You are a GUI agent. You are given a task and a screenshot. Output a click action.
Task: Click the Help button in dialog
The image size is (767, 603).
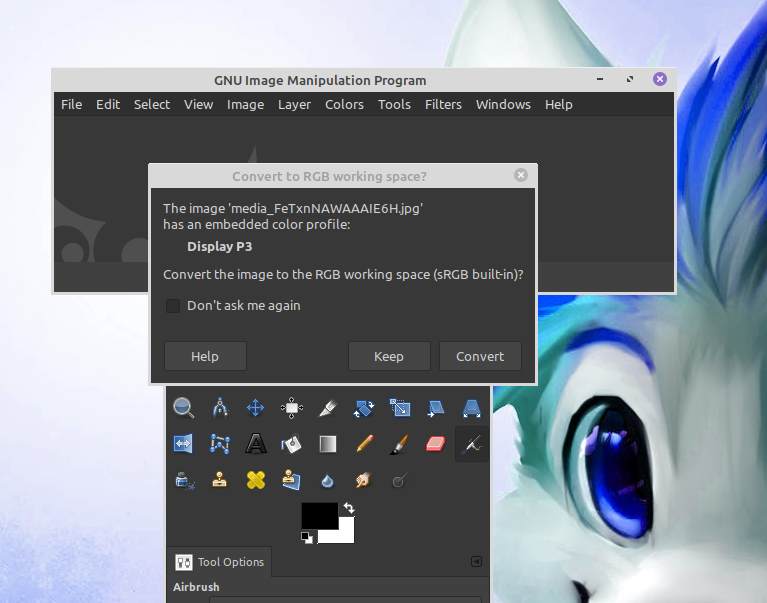point(205,357)
